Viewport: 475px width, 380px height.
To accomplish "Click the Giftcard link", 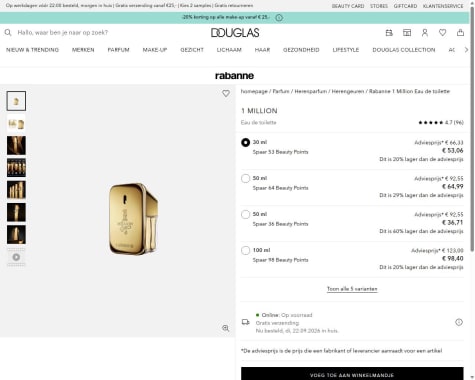I will click(405, 6).
